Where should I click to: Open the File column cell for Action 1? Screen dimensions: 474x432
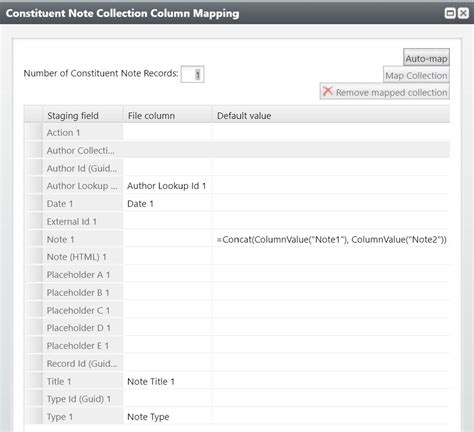(168, 132)
